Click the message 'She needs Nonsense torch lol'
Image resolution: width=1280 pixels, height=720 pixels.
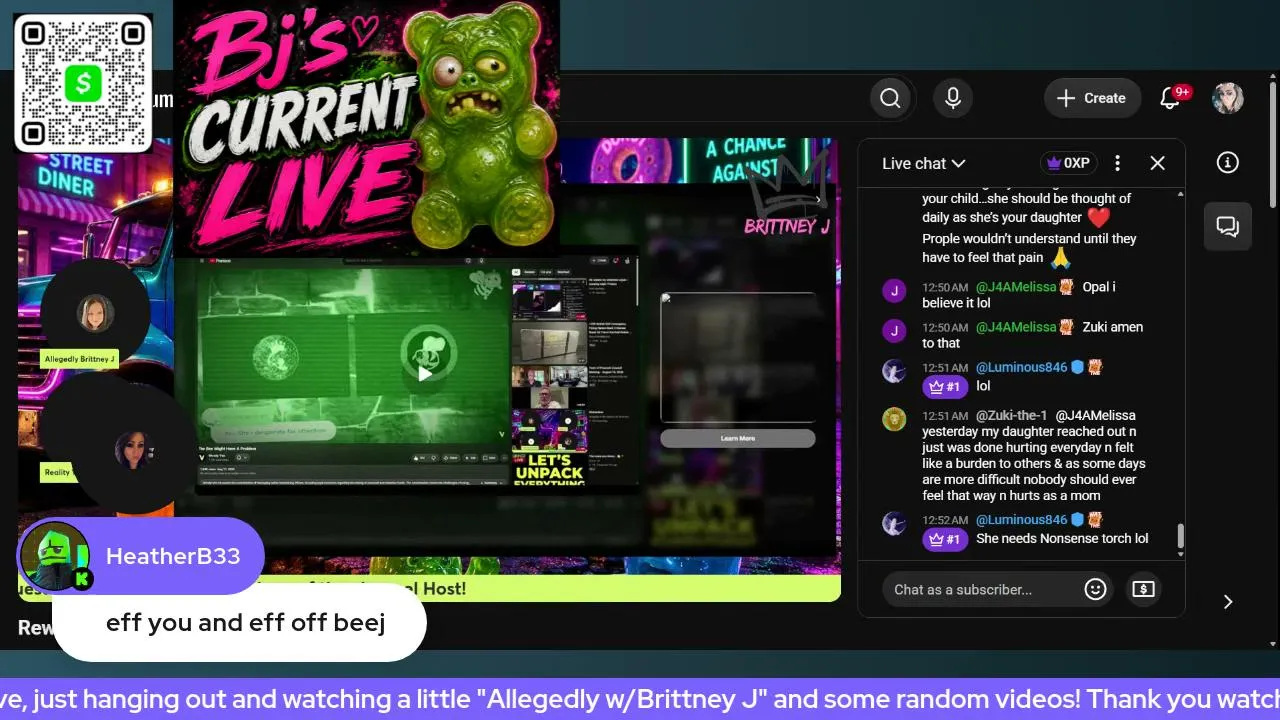[1062, 539]
